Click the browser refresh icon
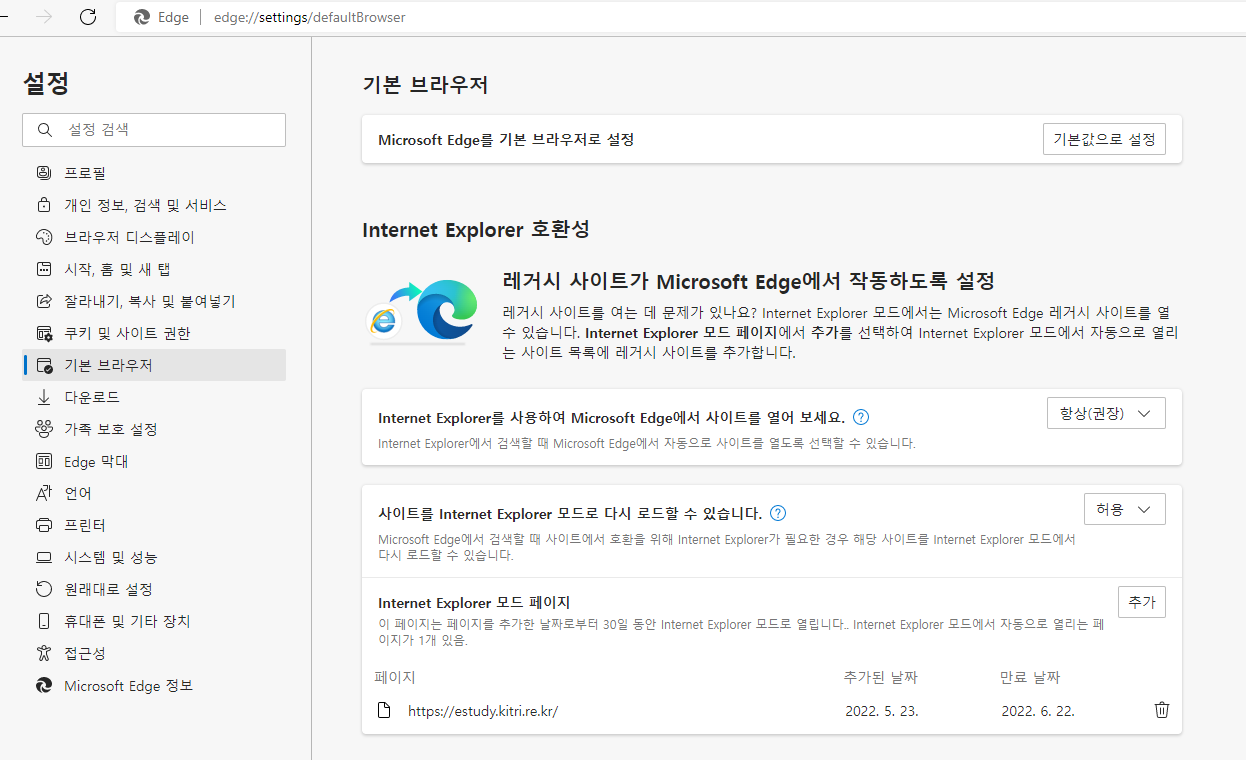 click(88, 17)
